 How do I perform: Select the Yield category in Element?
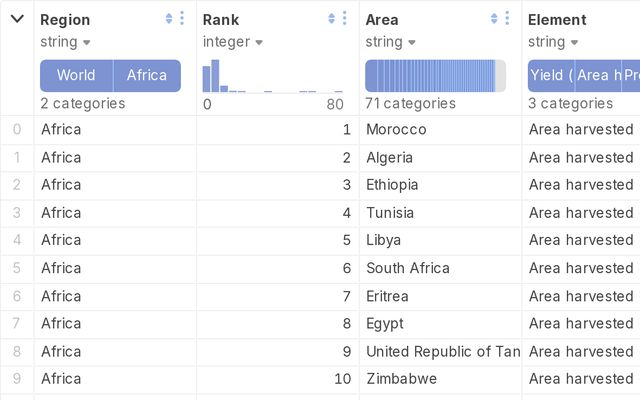tap(551, 76)
